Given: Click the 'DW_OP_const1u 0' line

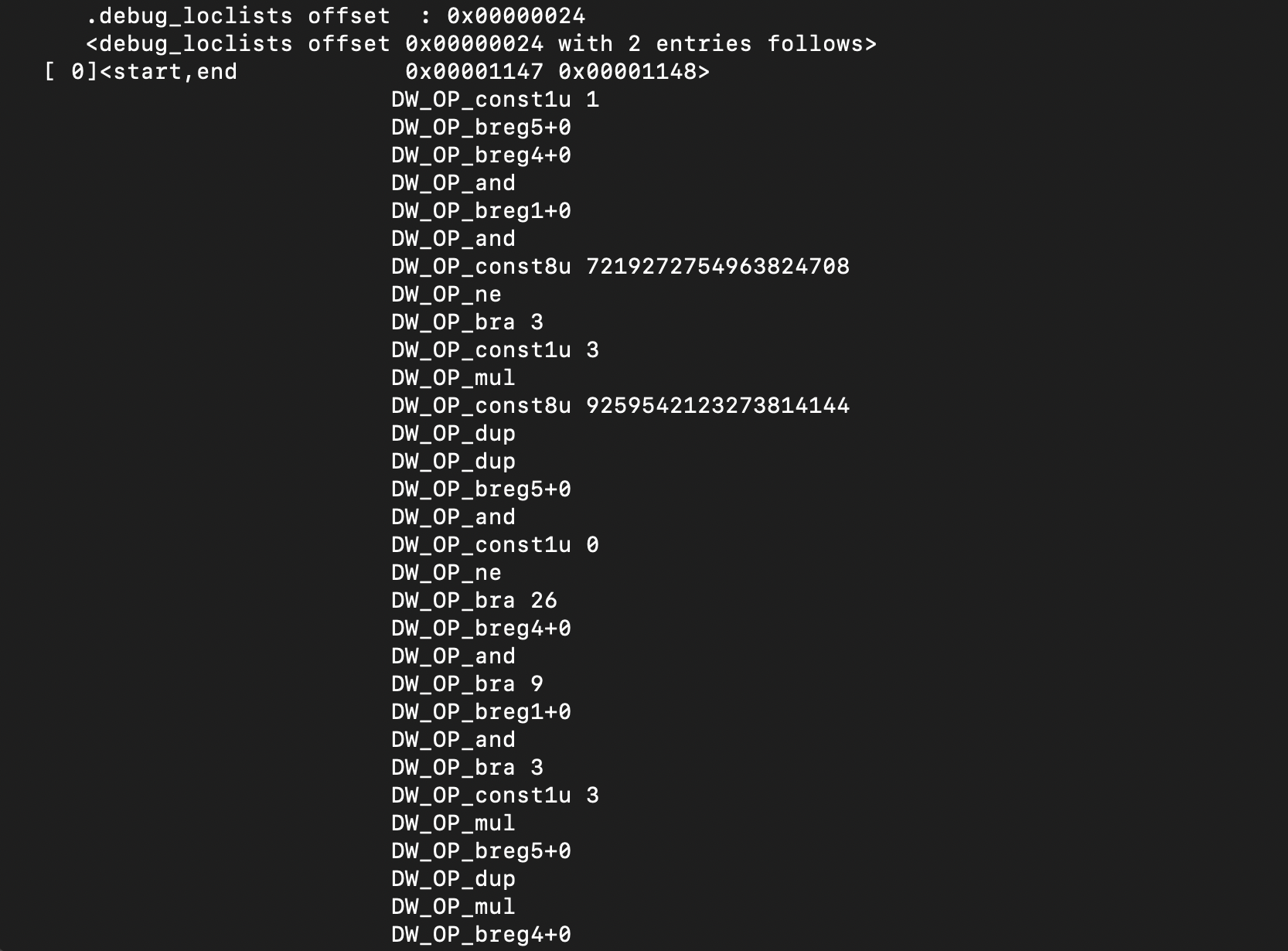Looking at the screenshot, I should 495,545.
